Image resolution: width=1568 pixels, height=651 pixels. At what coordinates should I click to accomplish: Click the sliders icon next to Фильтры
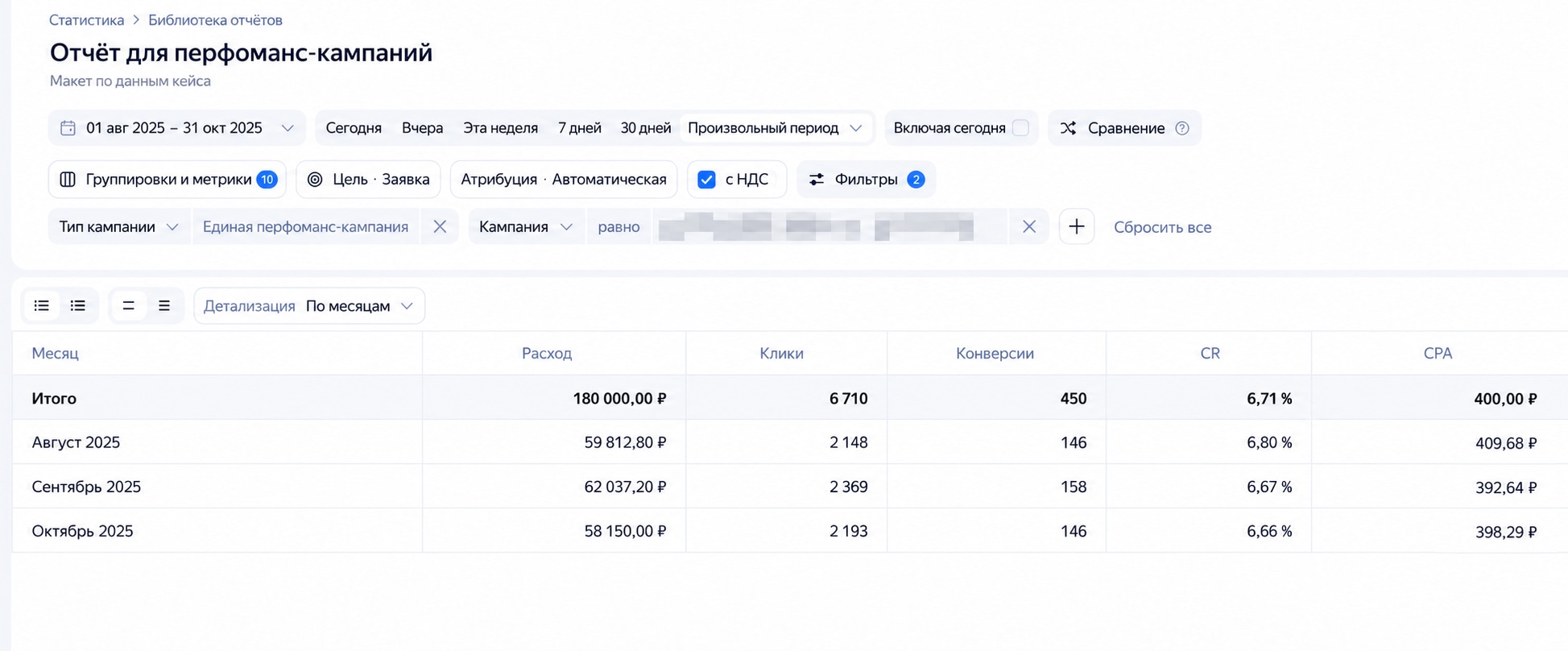[817, 180]
